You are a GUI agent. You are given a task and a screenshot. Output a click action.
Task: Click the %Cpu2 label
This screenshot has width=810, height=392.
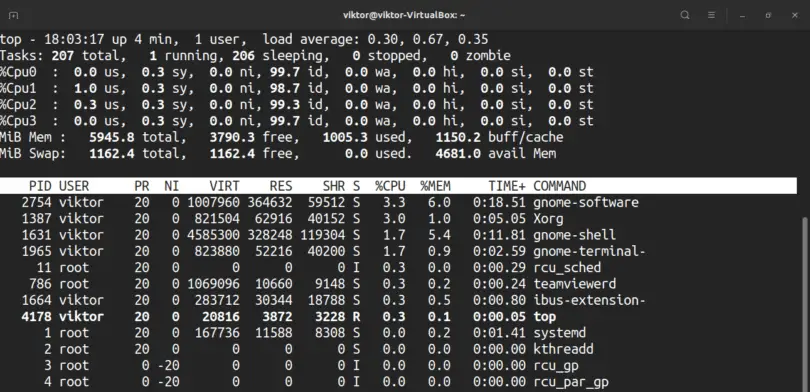click(18, 105)
